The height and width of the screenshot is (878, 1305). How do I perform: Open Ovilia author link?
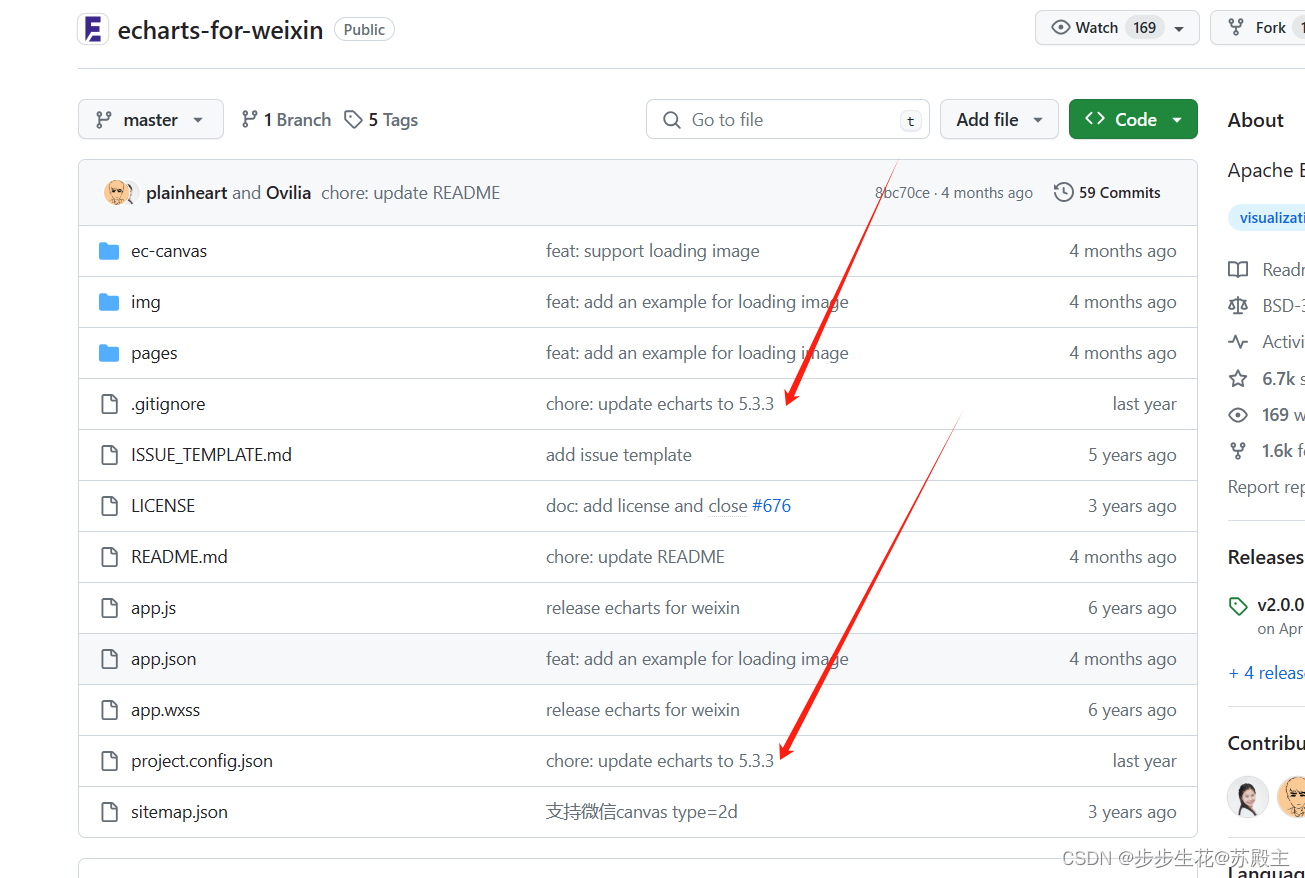click(288, 193)
